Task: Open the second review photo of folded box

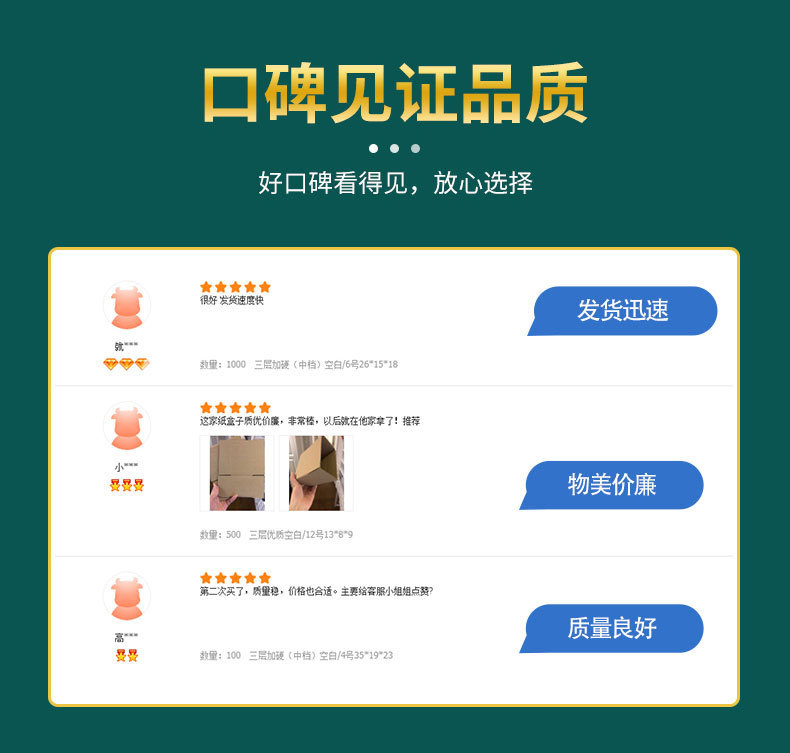Action: tap(316, 473)
